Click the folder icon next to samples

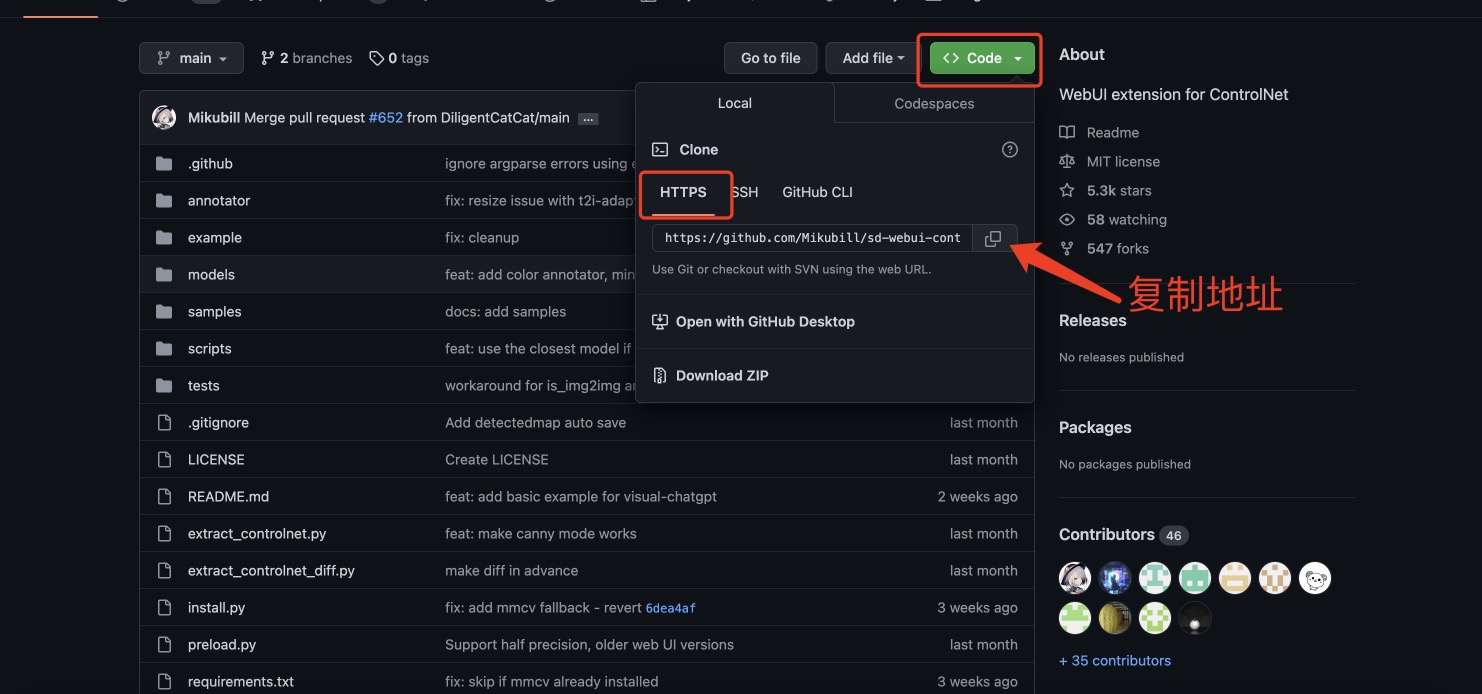164,311
